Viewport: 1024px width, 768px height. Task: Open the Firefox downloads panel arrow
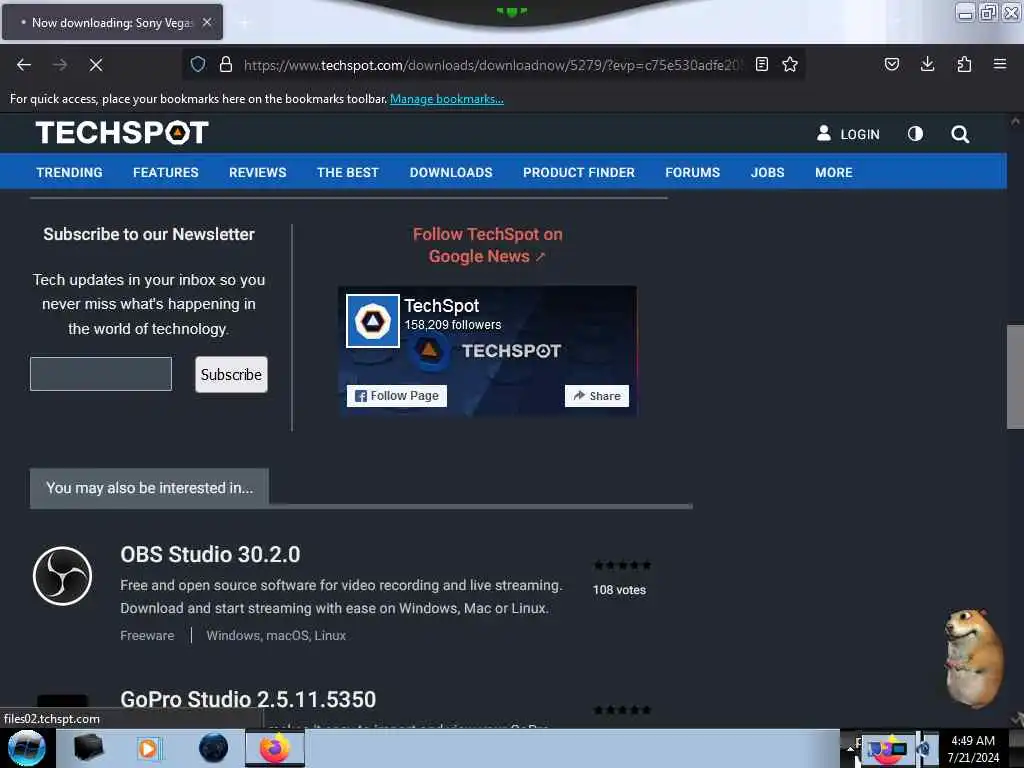[927, 64]
